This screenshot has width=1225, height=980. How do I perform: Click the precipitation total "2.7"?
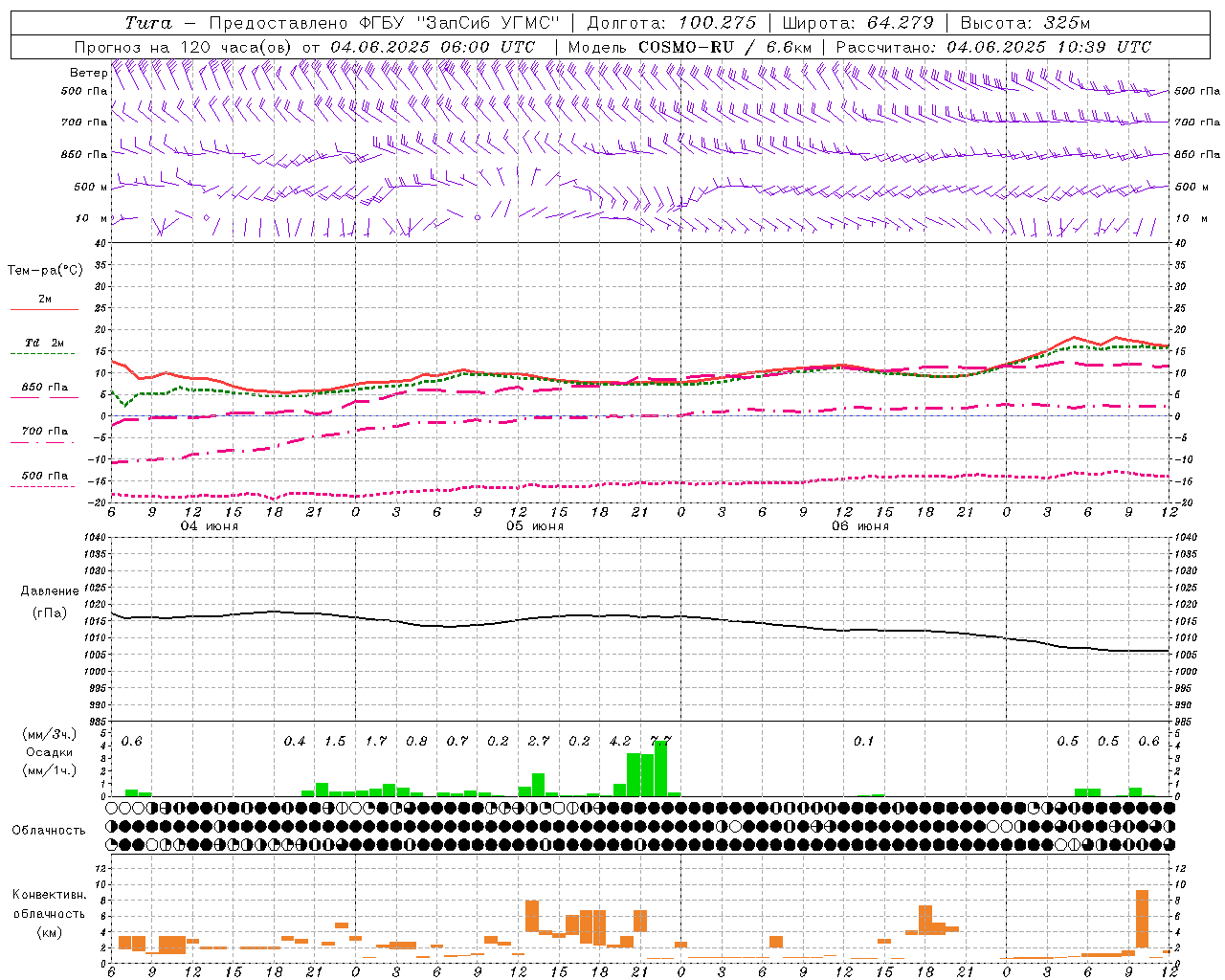click(539, 742)
